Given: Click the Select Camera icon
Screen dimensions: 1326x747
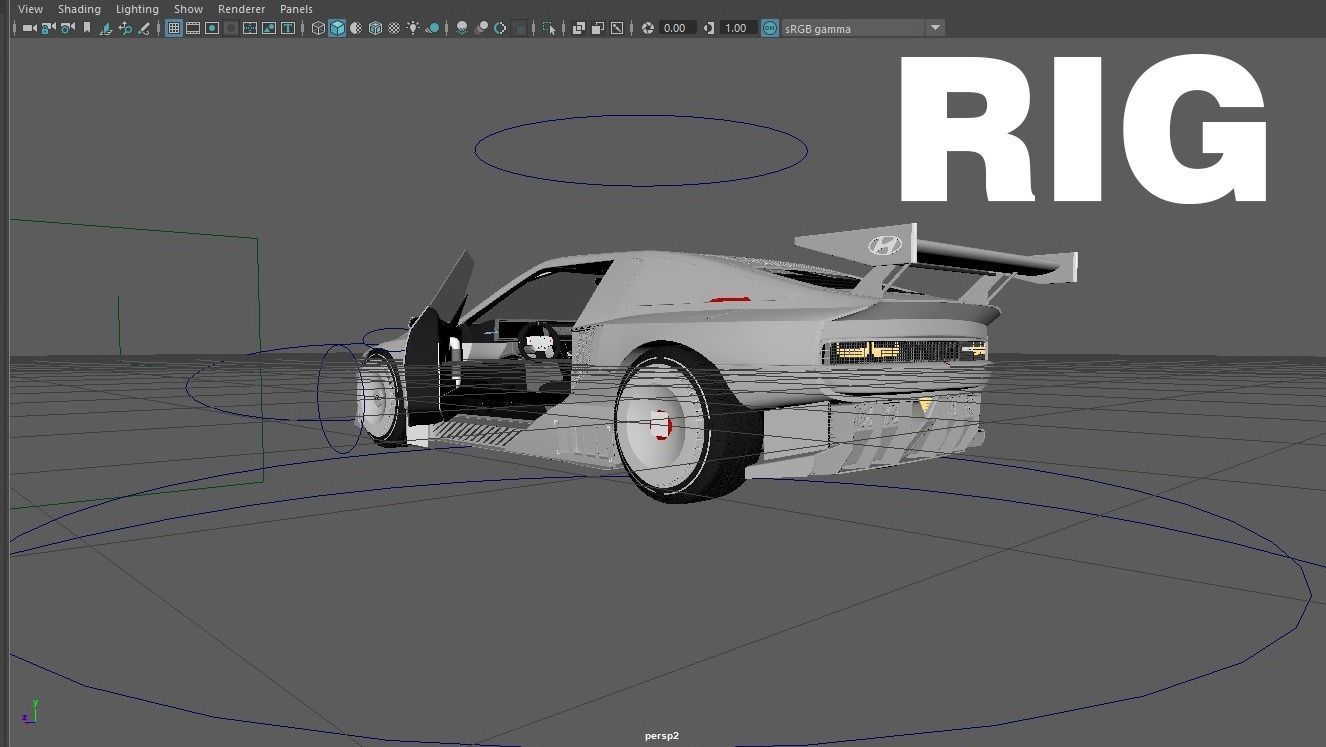Looking at the screenshot, I should coord(29,28).
